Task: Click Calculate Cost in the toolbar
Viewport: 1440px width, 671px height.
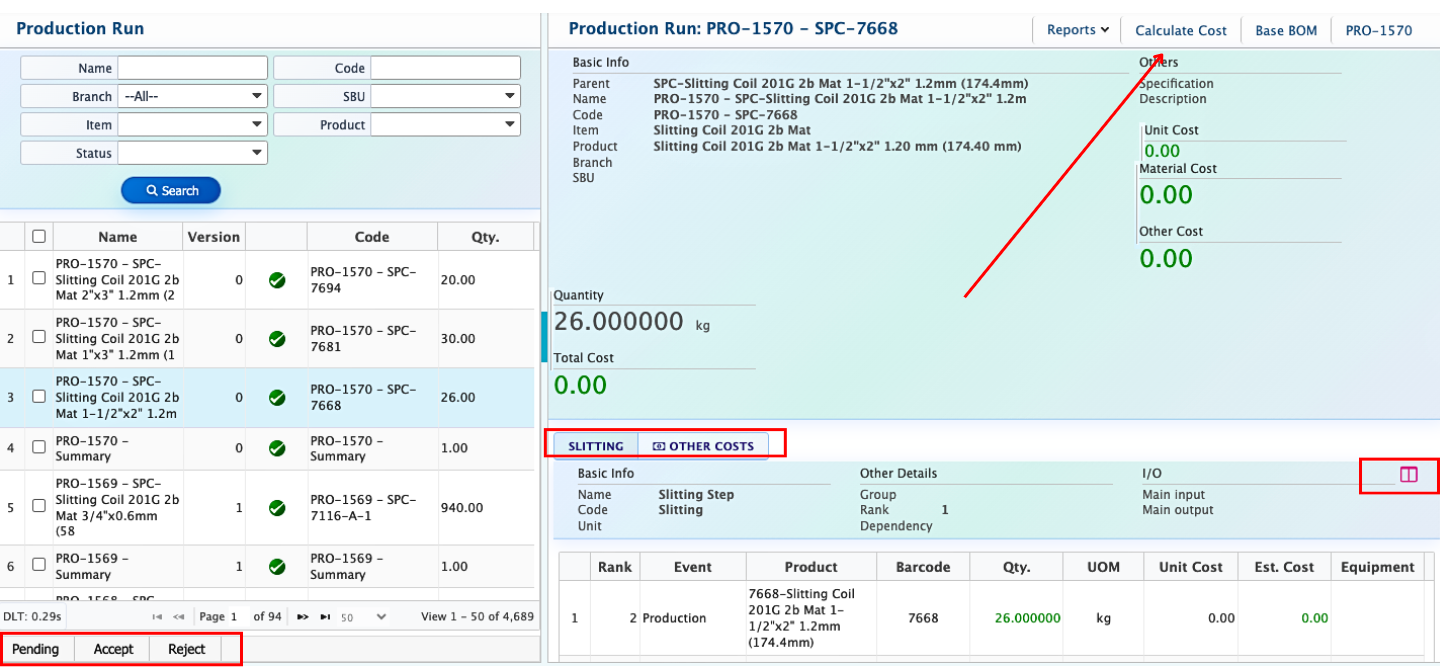Action: point(1180,30)
